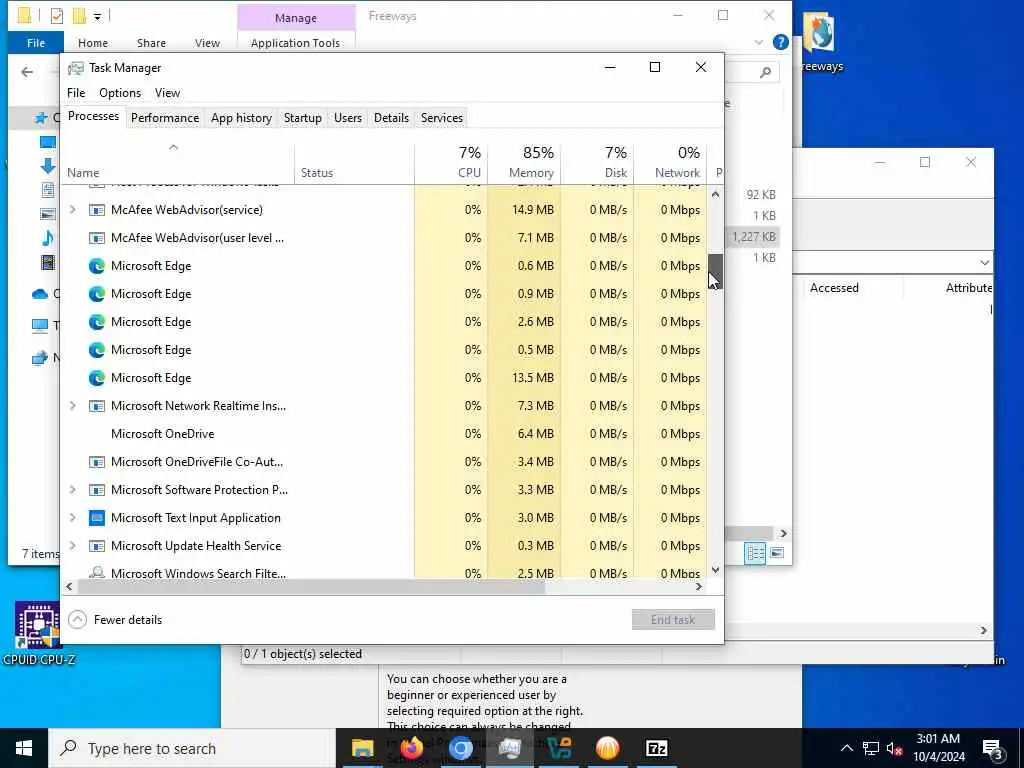The width and height of the screenshot is (1024, 768).
Task: Select the Edge icon using 13.5 MB
Action: 97,378
